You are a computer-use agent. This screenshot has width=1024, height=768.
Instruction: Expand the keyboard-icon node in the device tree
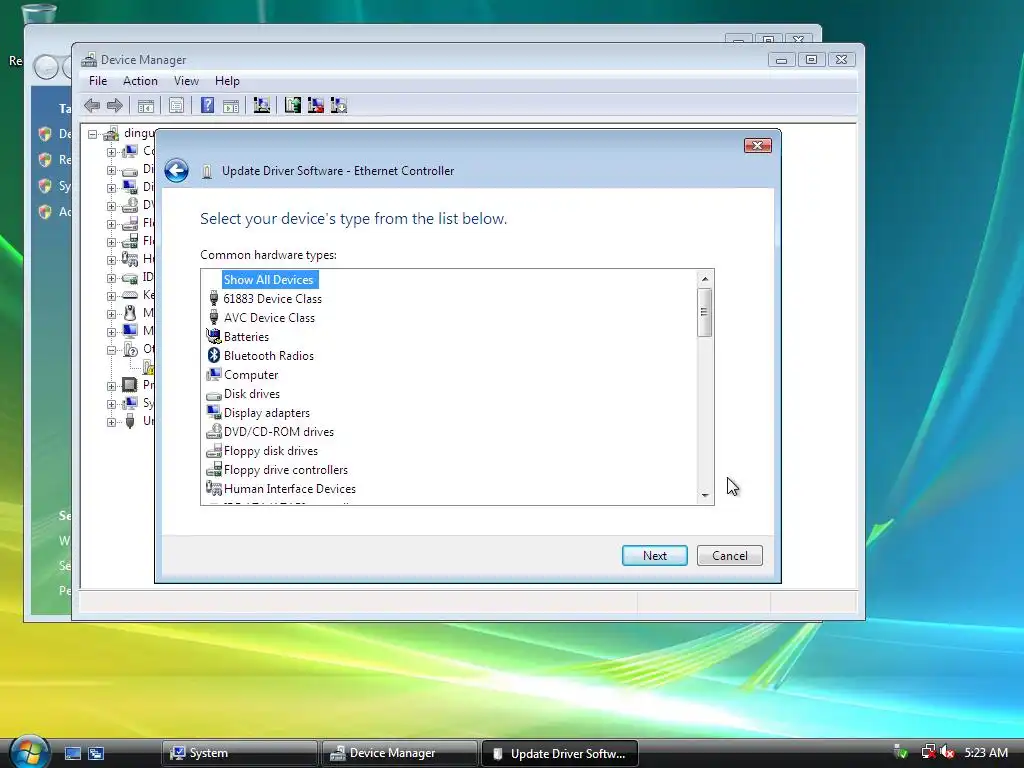(112, 296)
